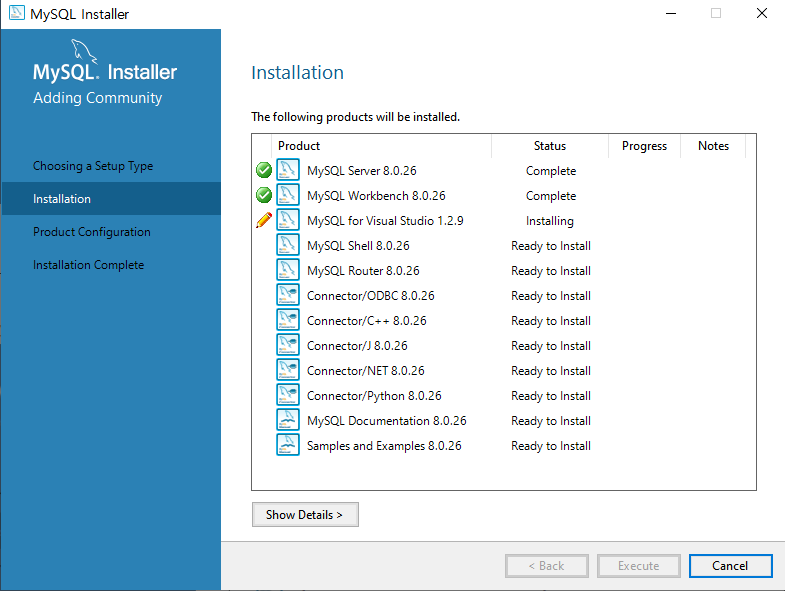The width and height of the screenshot is (785, 591).
Task: Click green checkmark beside MySQL Server
Action: (264, 170)
